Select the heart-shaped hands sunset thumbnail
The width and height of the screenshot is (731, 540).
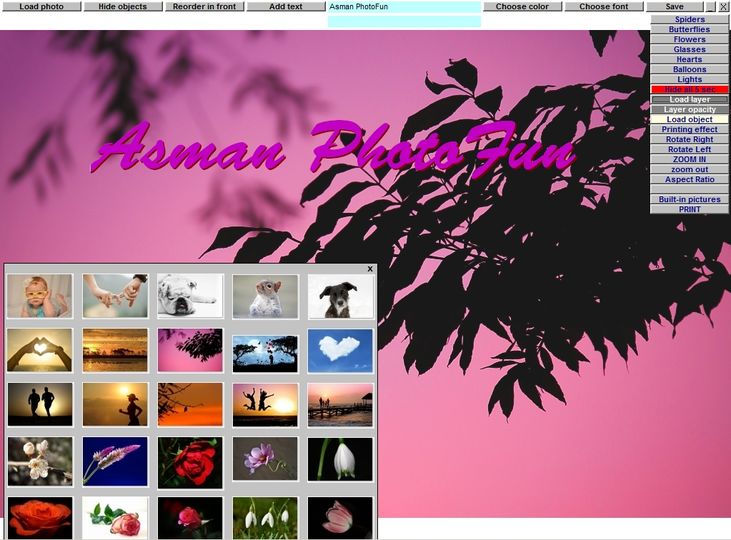[40, 351]
